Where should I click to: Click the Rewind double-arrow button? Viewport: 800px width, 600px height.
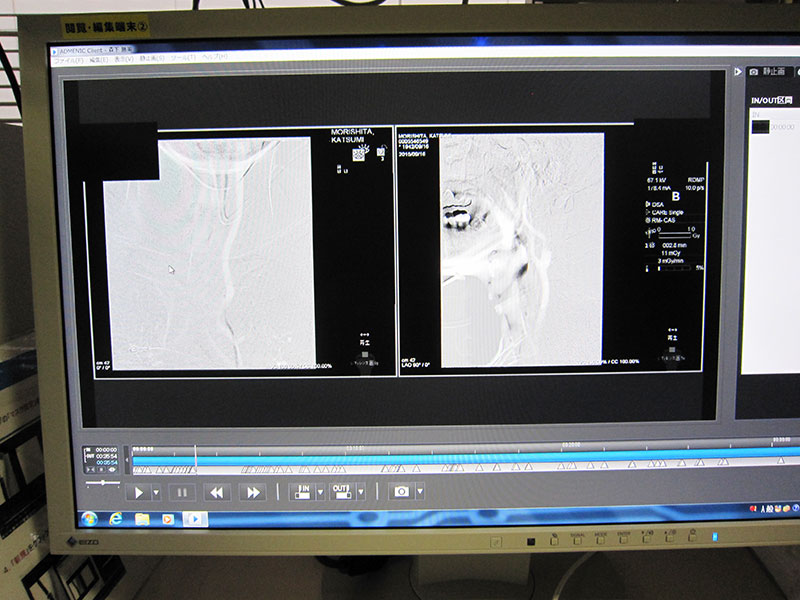tap(217, 491)
